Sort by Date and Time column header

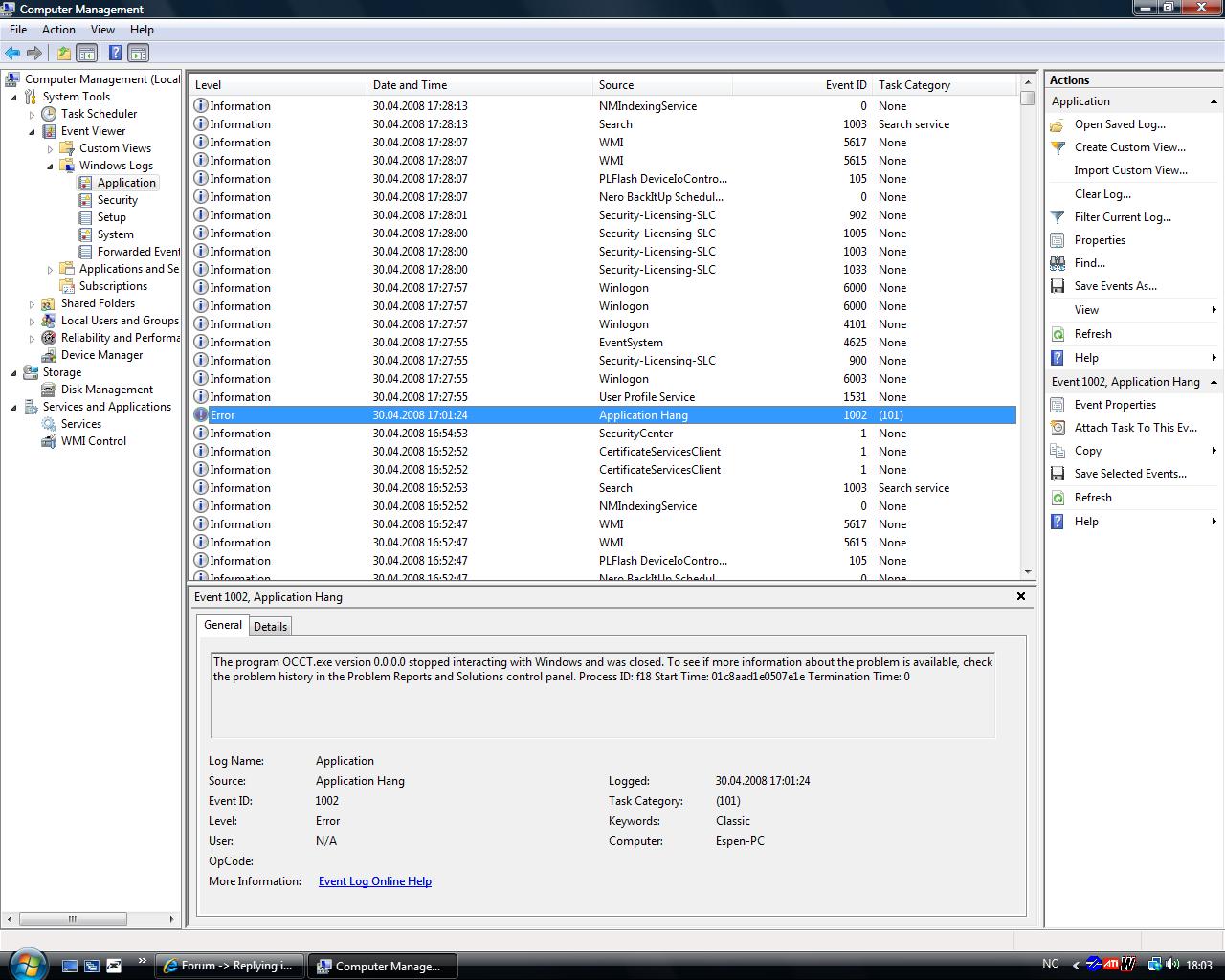pyautogui.click(x=479, y=85)
